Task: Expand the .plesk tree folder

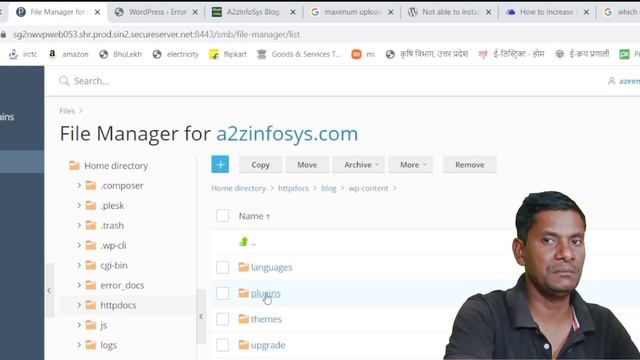Action: click(x=79, y=205)
